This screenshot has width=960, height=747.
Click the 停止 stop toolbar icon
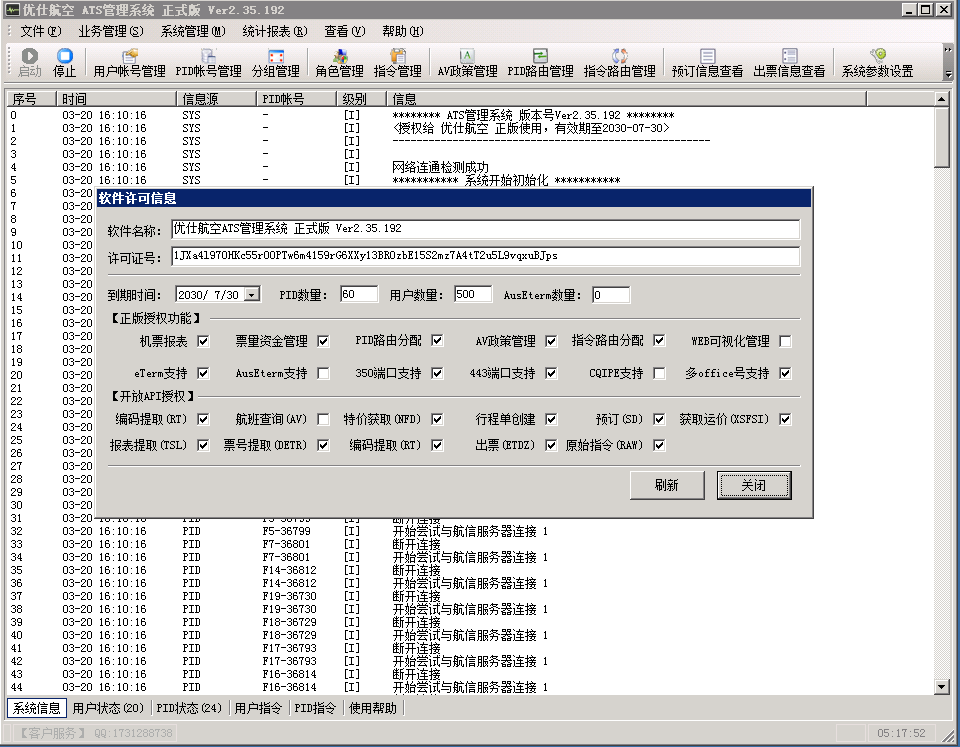(x=64, y=62)
